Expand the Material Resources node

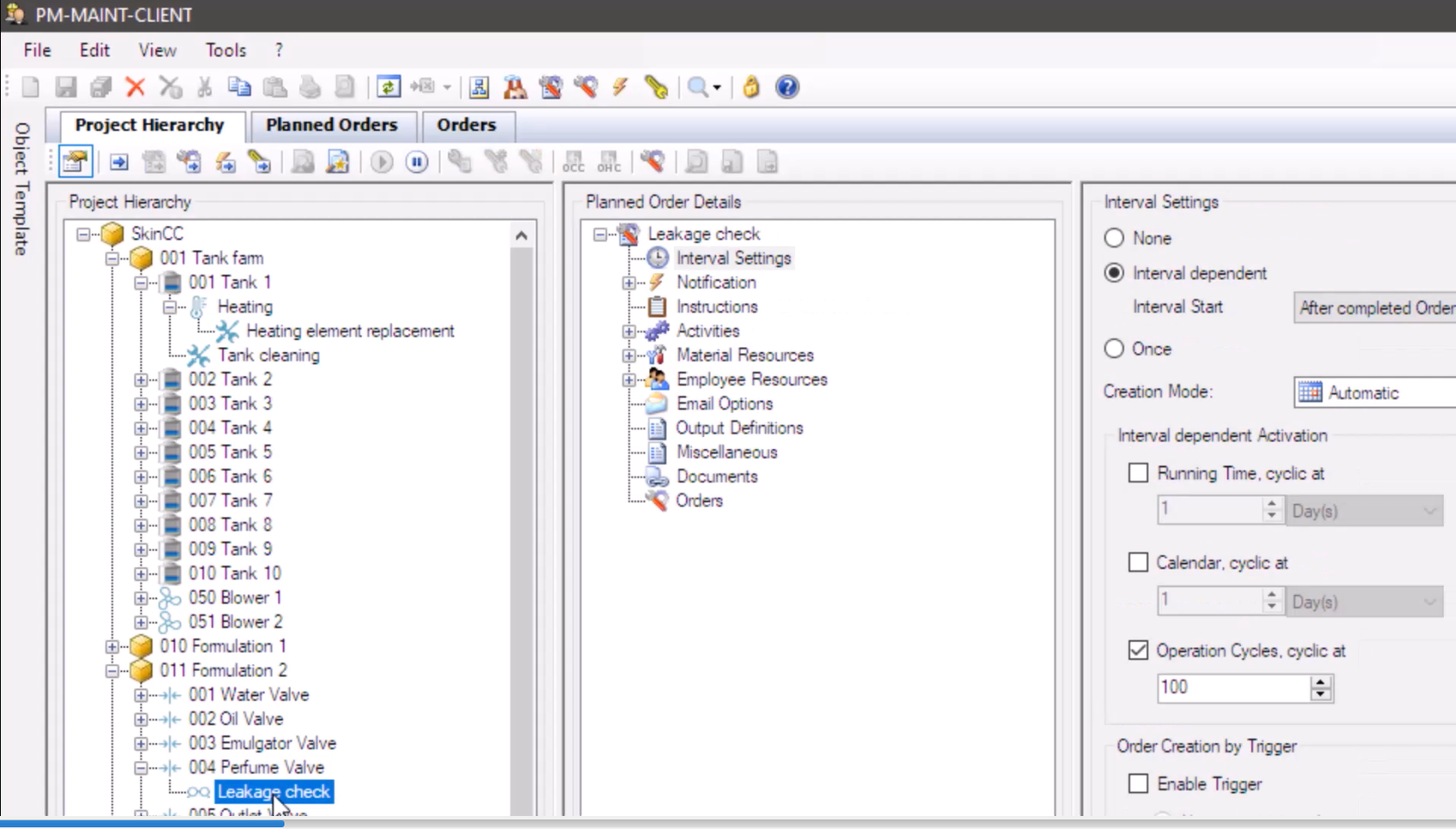[x=629, y=356]
